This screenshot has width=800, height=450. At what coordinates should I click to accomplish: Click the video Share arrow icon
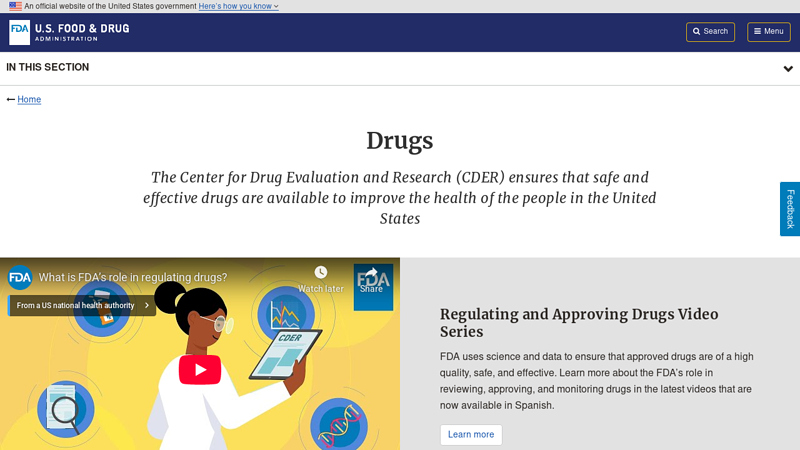(x=371, y=274)
